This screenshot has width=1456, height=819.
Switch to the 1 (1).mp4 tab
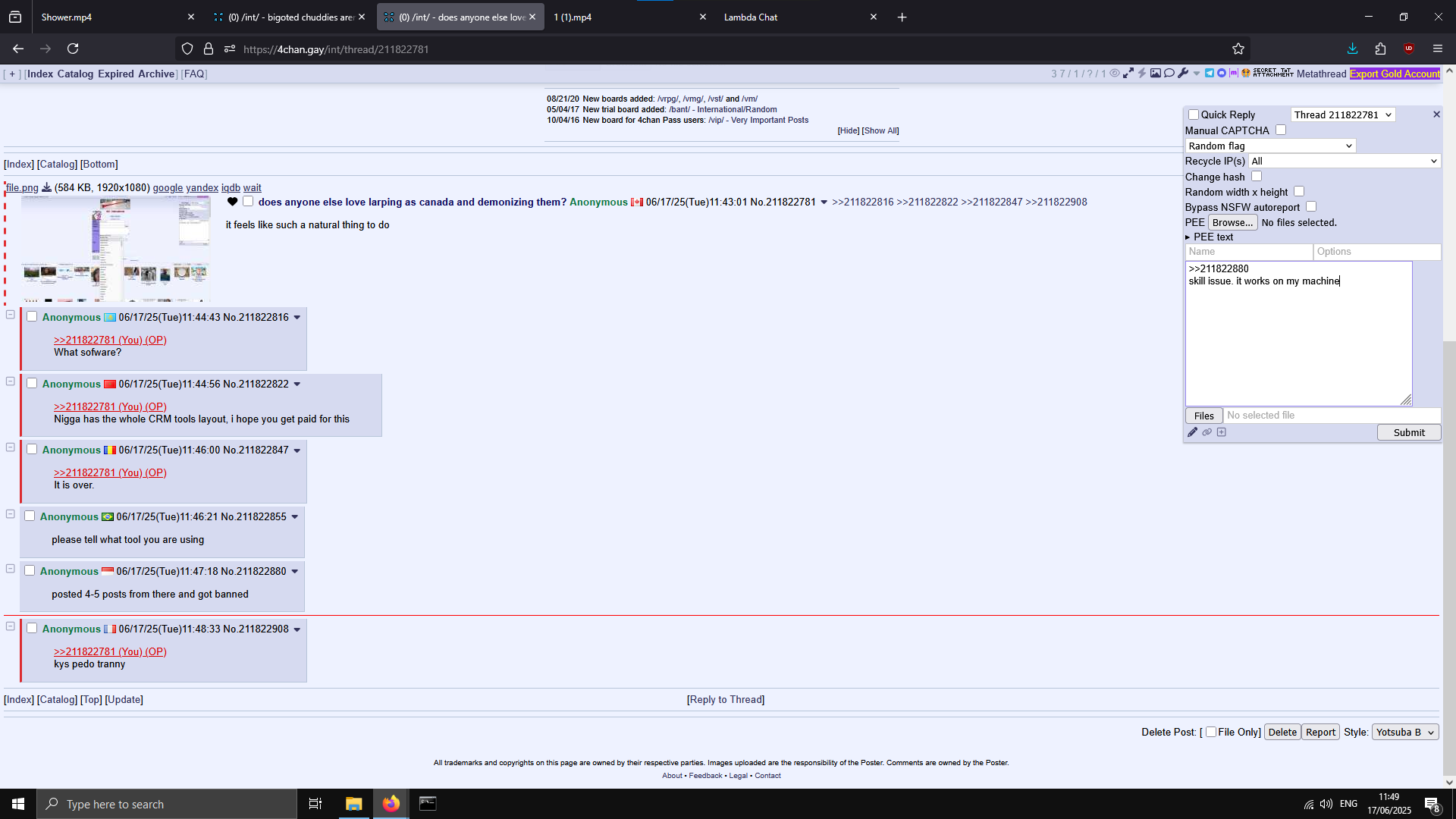coord(629,17)
